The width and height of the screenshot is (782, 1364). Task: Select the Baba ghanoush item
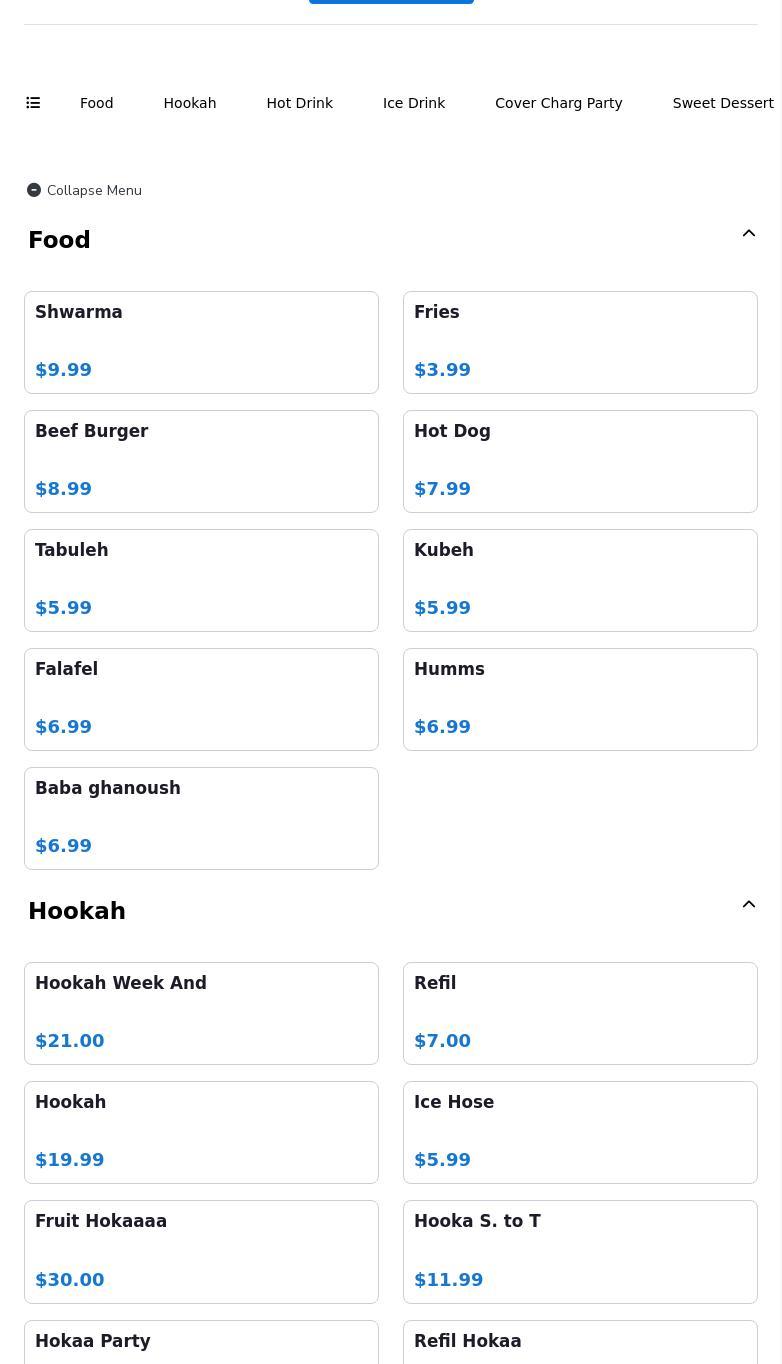(201, 818)
